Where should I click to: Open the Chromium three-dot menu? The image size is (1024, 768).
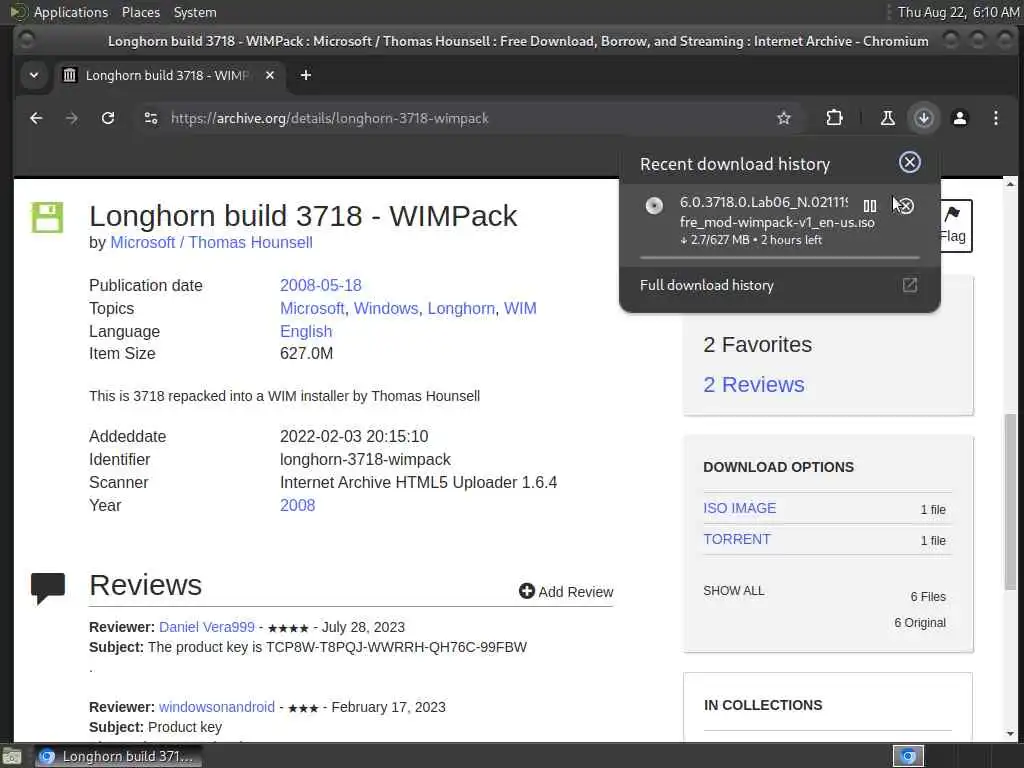click(995, 118)
